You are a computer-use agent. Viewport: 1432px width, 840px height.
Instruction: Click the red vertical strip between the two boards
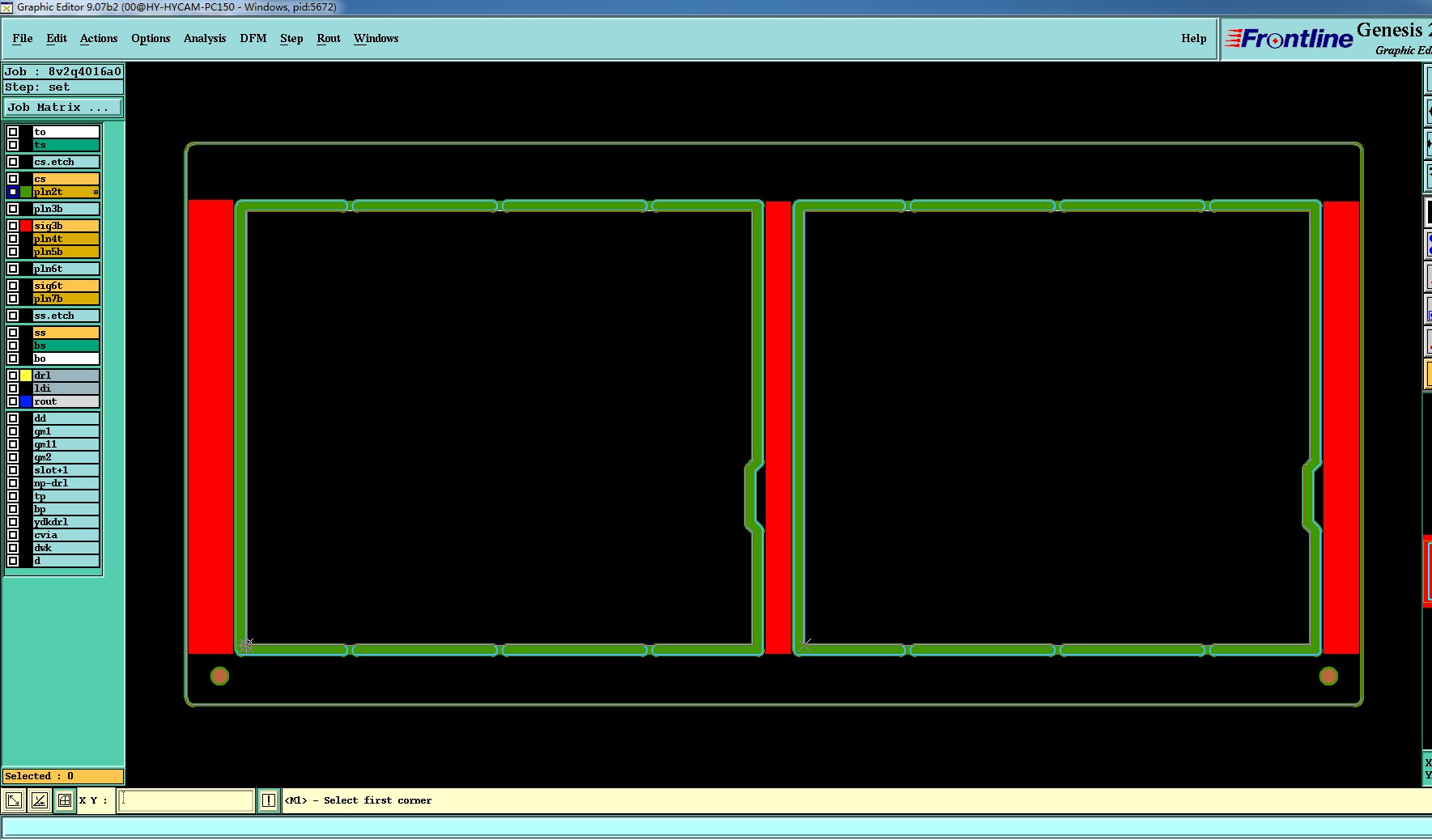[778, 427]
